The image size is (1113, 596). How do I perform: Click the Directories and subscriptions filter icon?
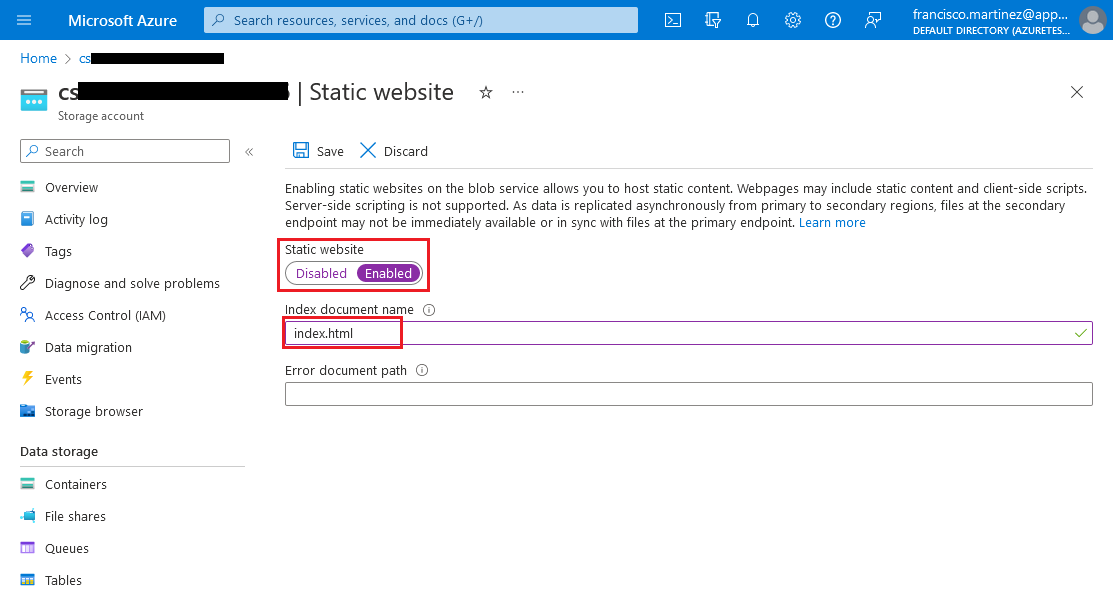pos(713,20)
